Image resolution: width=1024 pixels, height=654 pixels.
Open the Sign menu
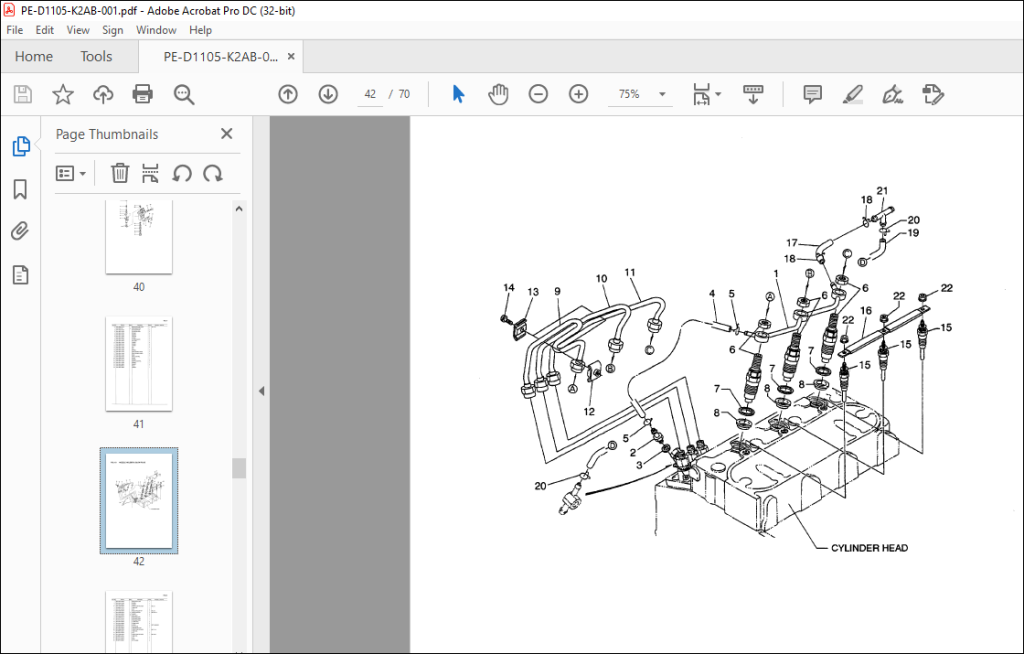(x=112, y=30)
